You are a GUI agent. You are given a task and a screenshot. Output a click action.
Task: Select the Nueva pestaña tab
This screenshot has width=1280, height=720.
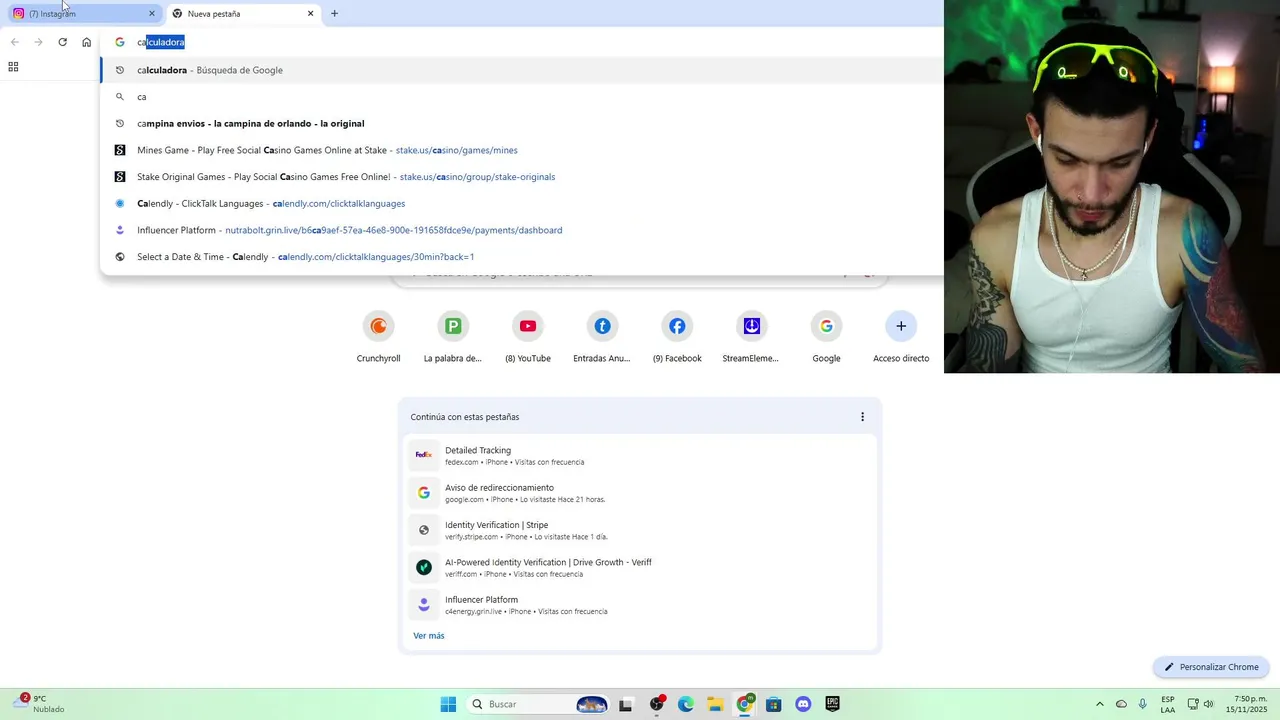(240, 14)
